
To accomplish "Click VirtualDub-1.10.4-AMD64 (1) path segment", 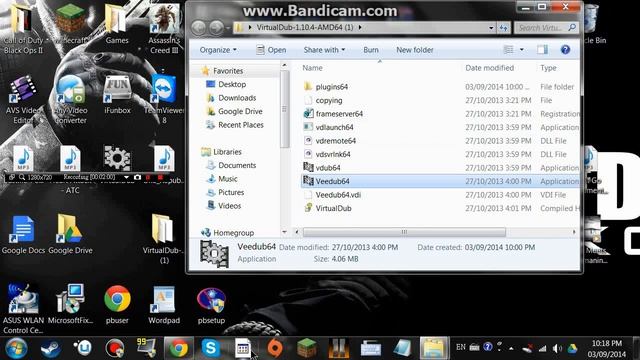I will [304, 27].
